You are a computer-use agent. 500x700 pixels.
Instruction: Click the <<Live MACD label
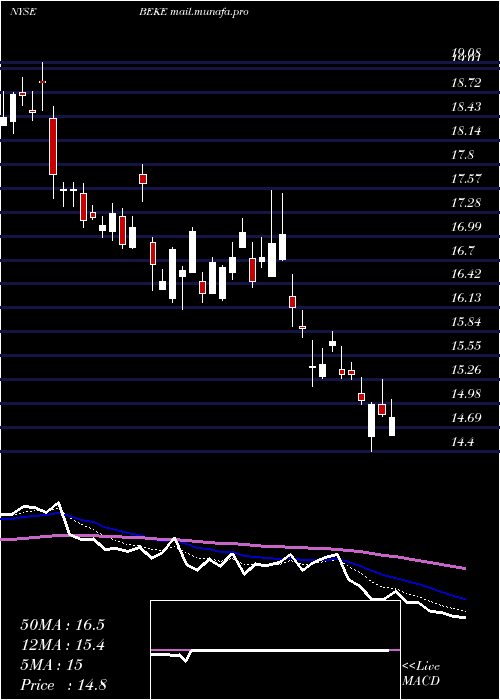click(x=421, y=673)
